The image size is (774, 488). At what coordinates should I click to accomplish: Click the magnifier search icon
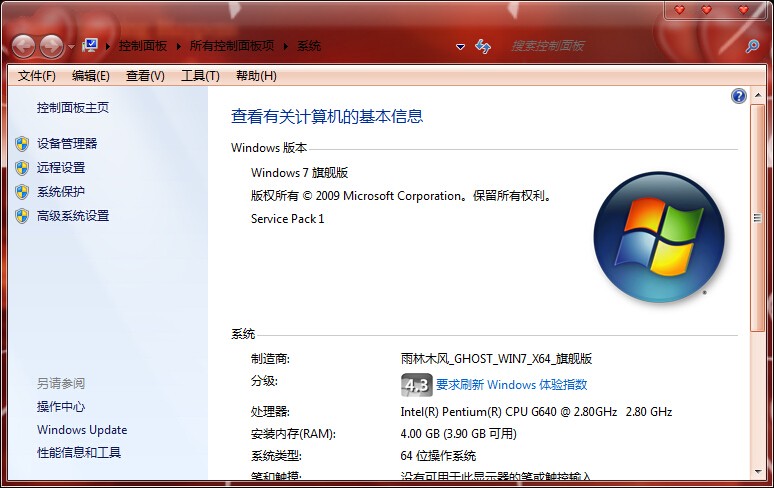click(x=752, y=46)
